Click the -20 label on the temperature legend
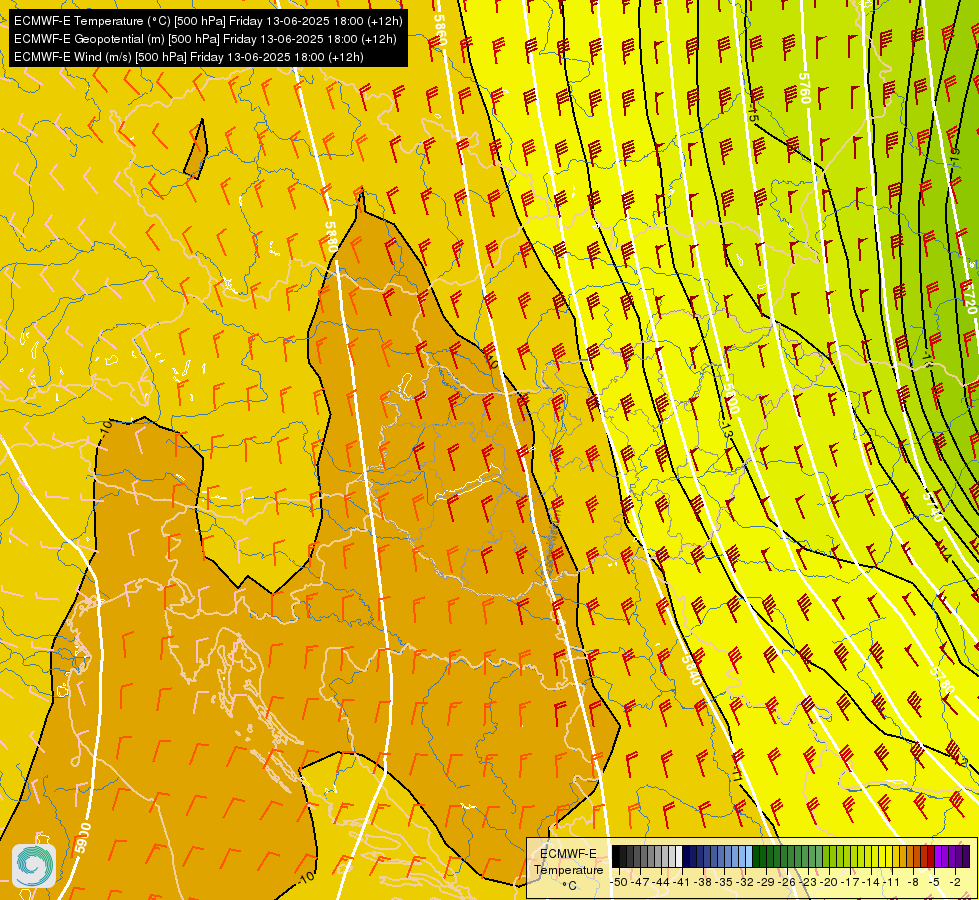 [x=830, y=882]
